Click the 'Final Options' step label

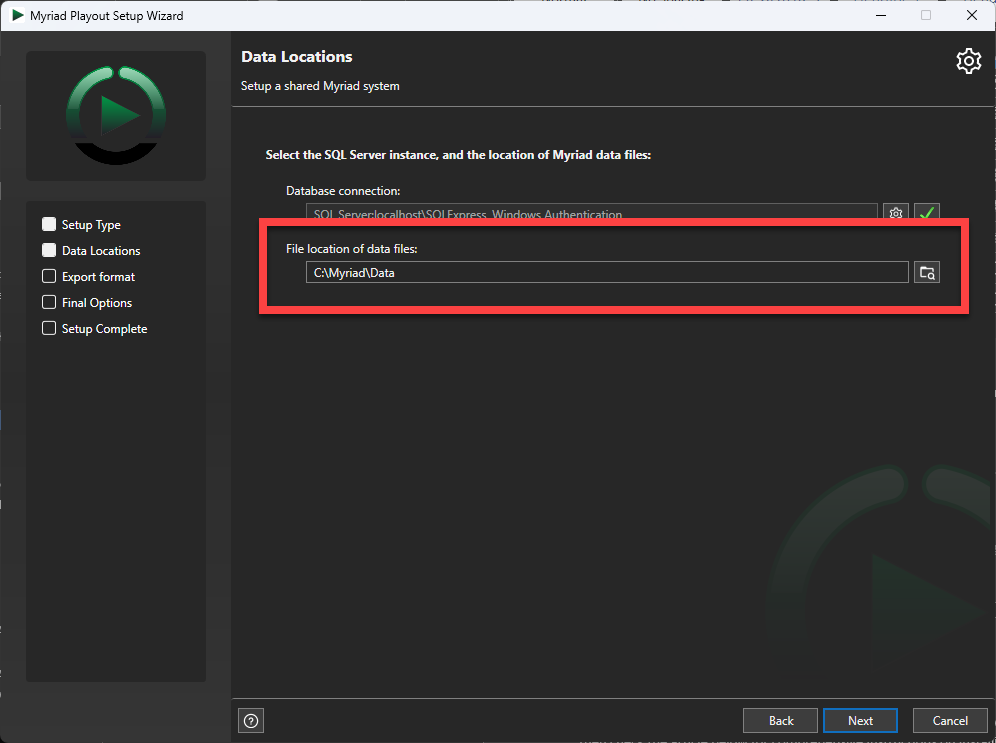[97, 303]
